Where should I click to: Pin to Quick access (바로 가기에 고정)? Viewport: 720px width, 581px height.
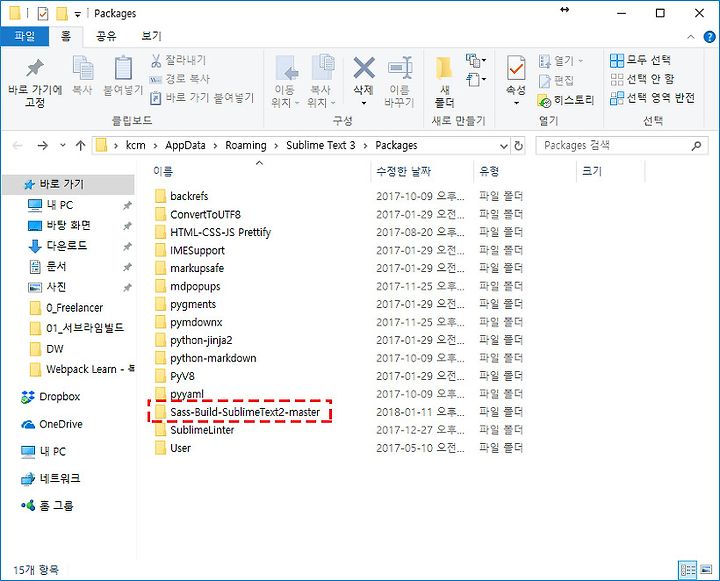[35, 83]
